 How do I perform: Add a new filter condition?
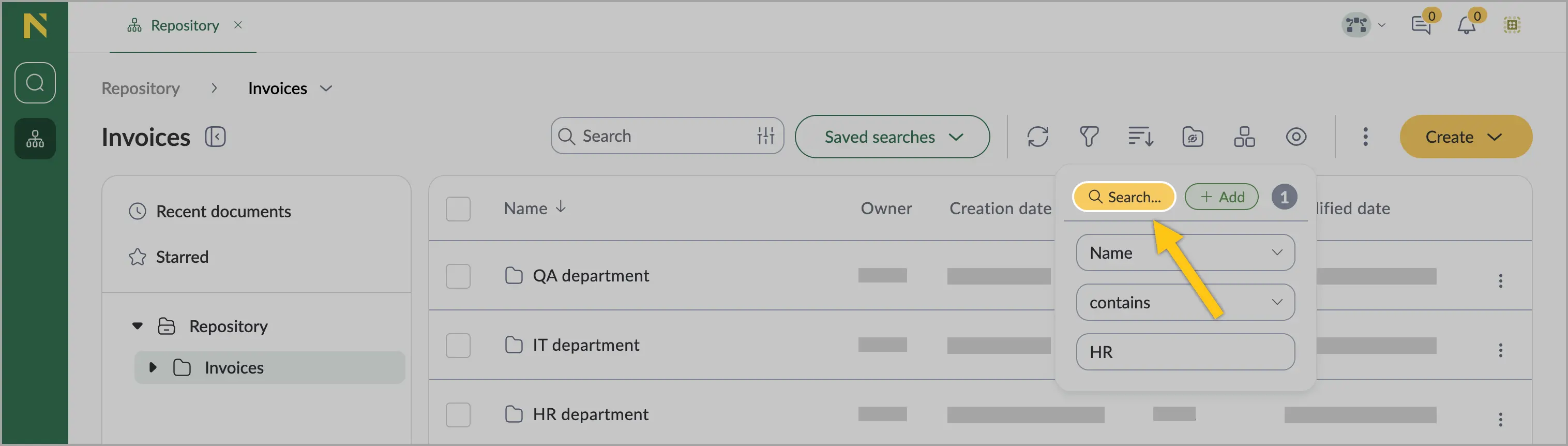tap(1221, 197)
